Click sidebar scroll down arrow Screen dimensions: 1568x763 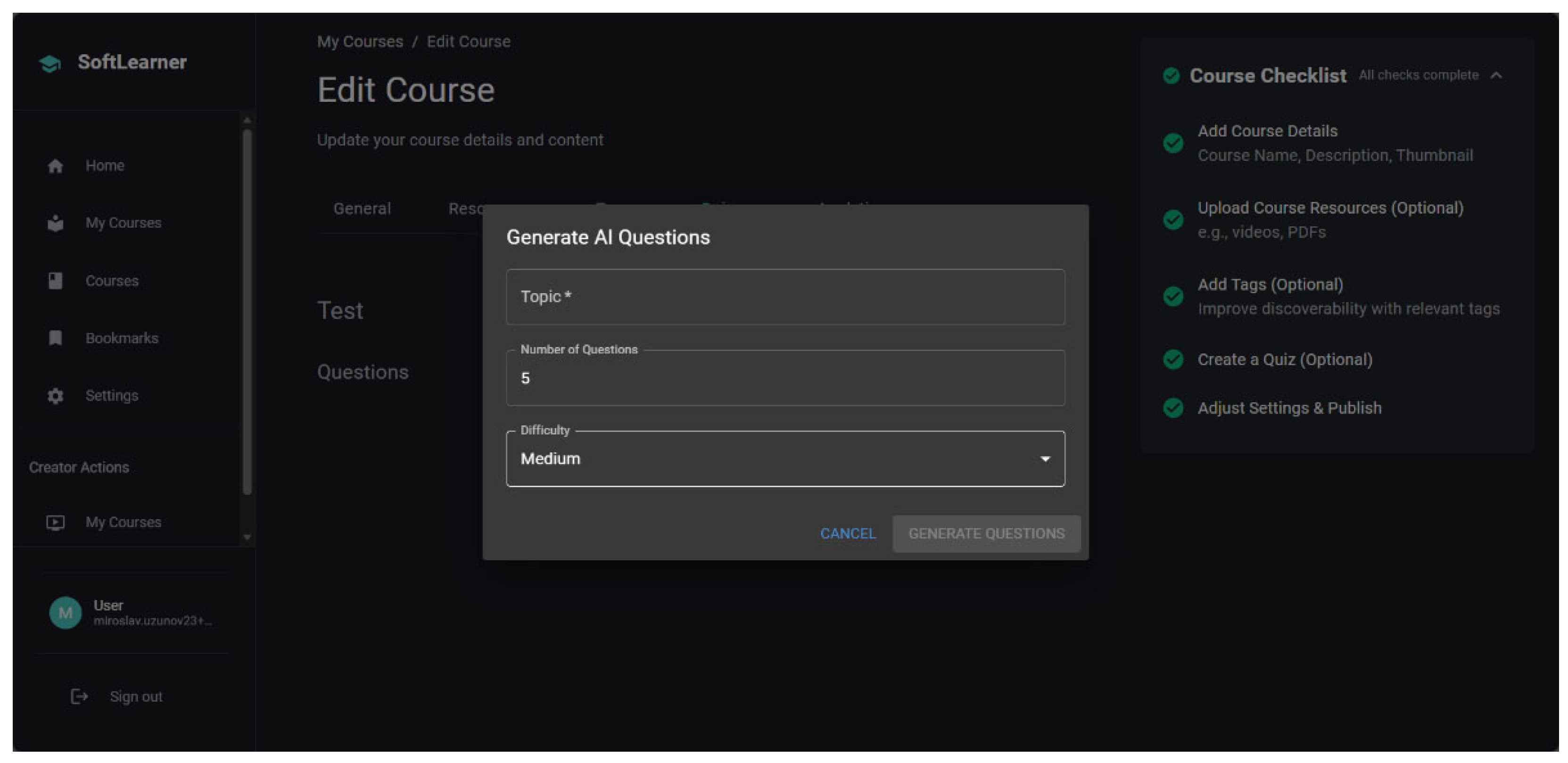(x=247, y=537)
